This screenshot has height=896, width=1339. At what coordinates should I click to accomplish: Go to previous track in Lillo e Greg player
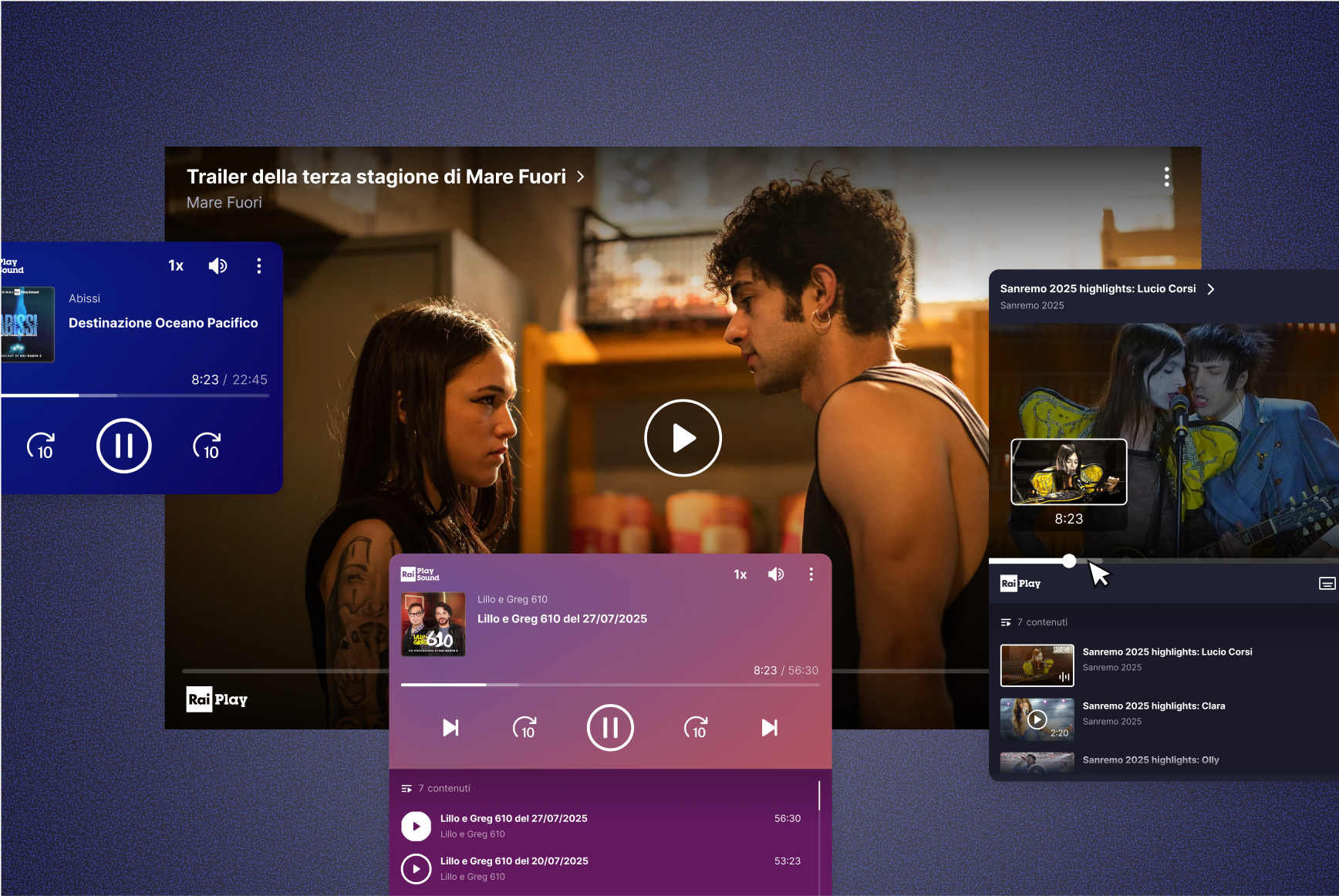tap(450, 728)
